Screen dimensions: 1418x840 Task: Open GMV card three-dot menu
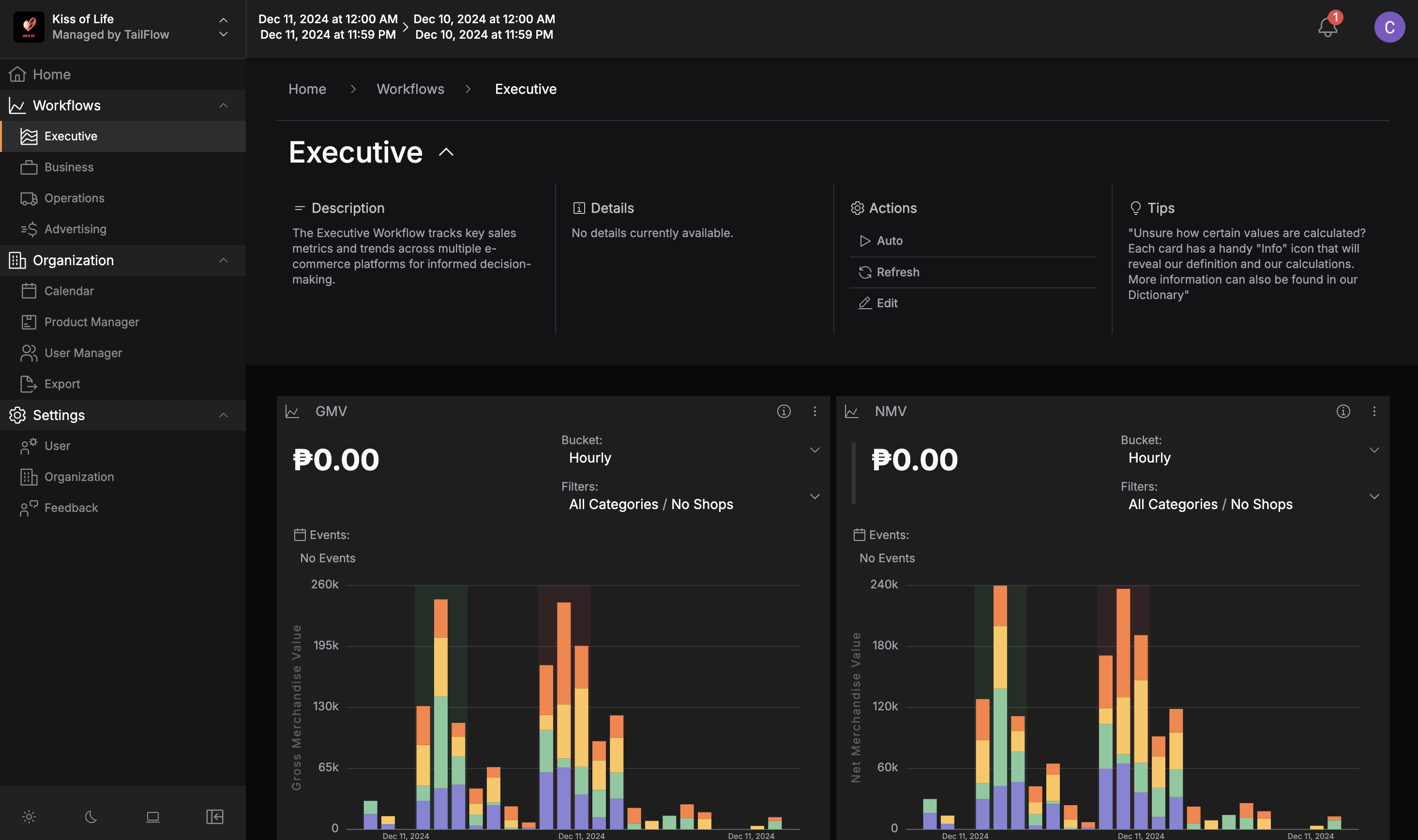[815, 411]
